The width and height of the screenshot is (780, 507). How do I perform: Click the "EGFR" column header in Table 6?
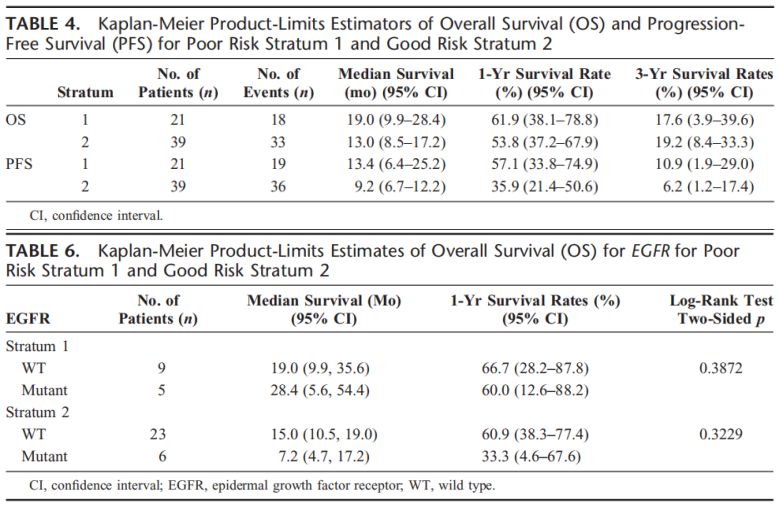tap(27, 319)
